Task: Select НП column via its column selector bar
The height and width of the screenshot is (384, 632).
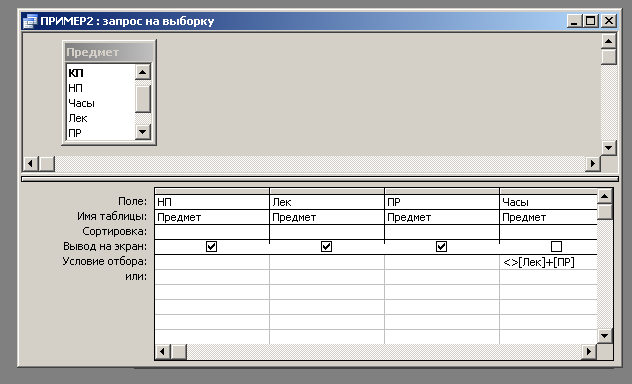Action: point(212,191)
